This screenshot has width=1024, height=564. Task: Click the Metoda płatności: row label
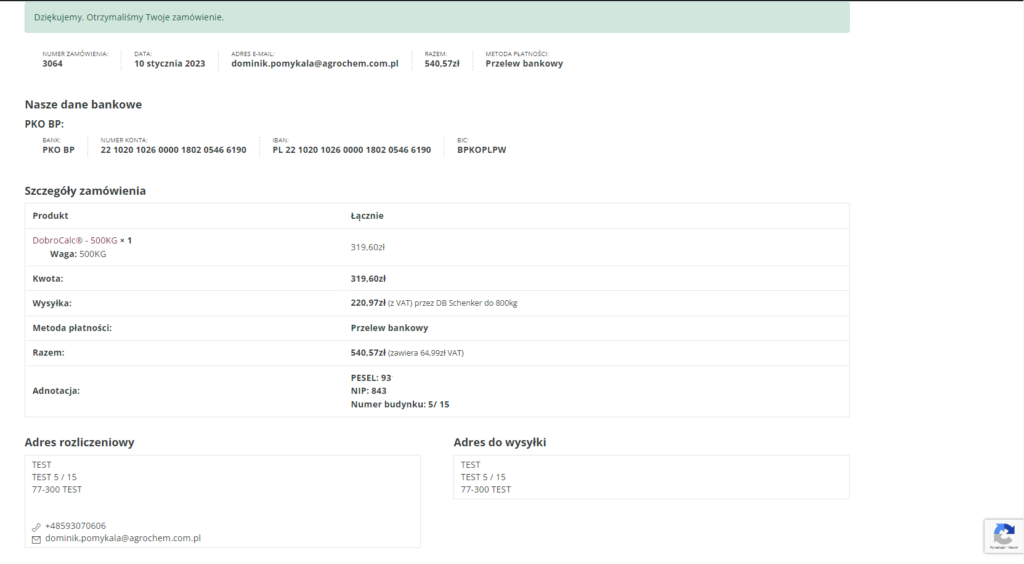pyautogui.click(x=72, y=328)
